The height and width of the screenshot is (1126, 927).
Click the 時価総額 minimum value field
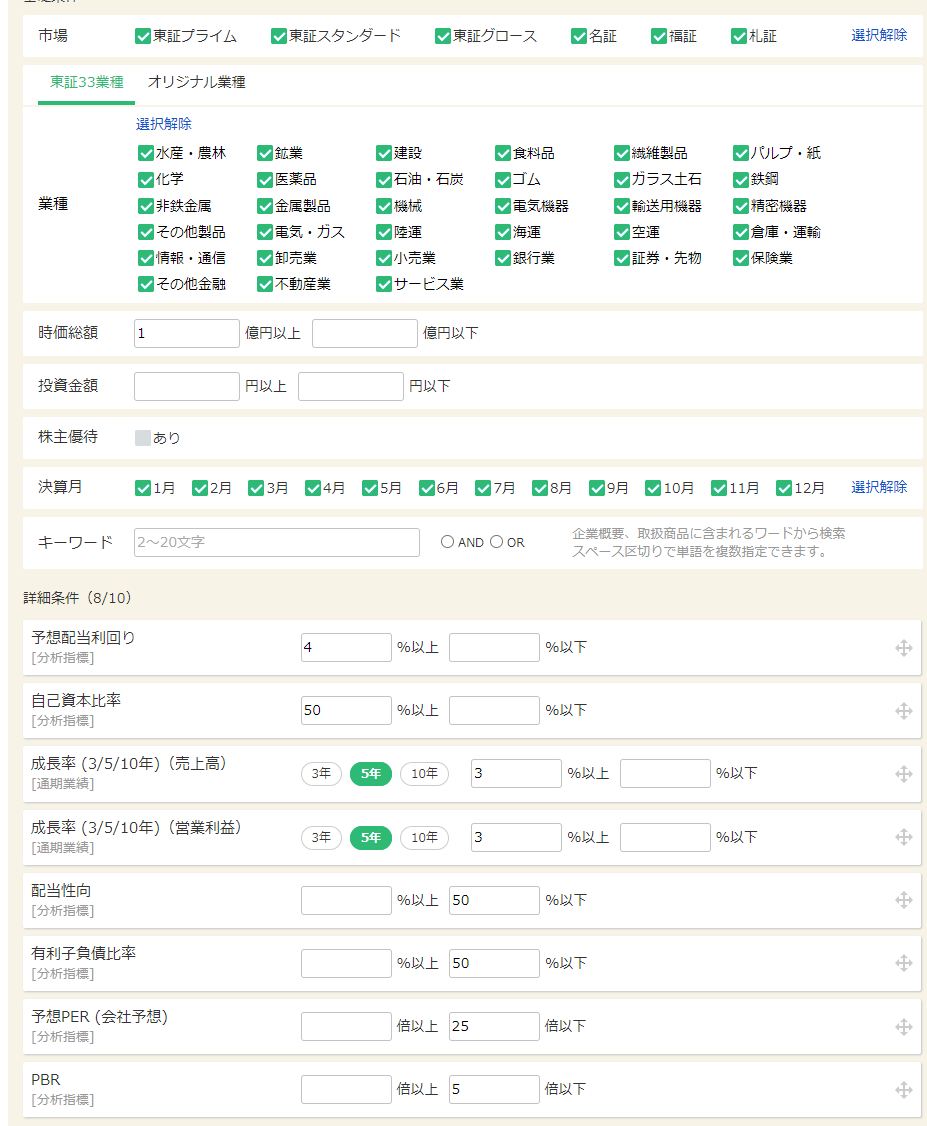(187, 334)
